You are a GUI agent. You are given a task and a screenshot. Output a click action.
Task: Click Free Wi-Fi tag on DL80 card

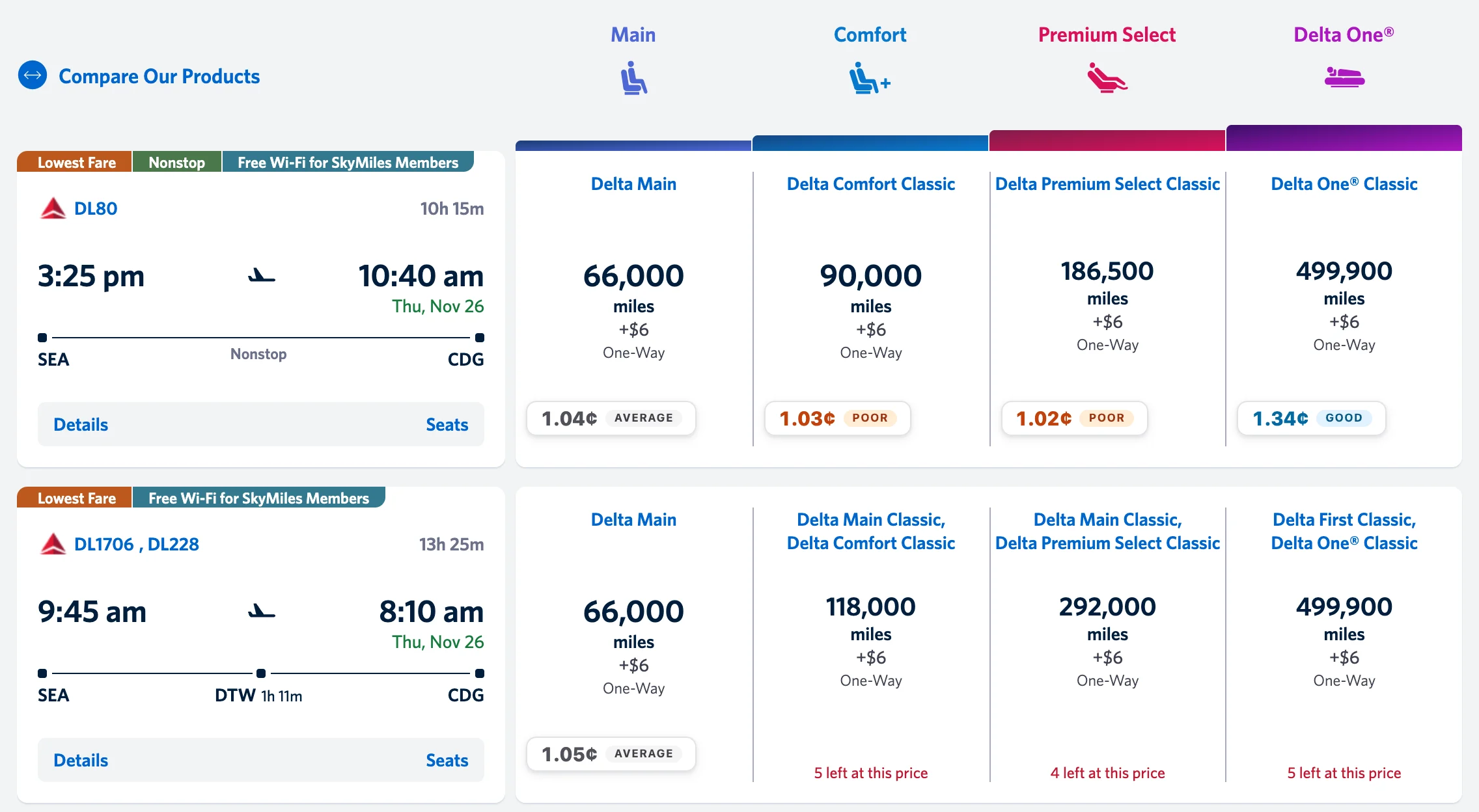pyautogui.click(x=348, y=162)
